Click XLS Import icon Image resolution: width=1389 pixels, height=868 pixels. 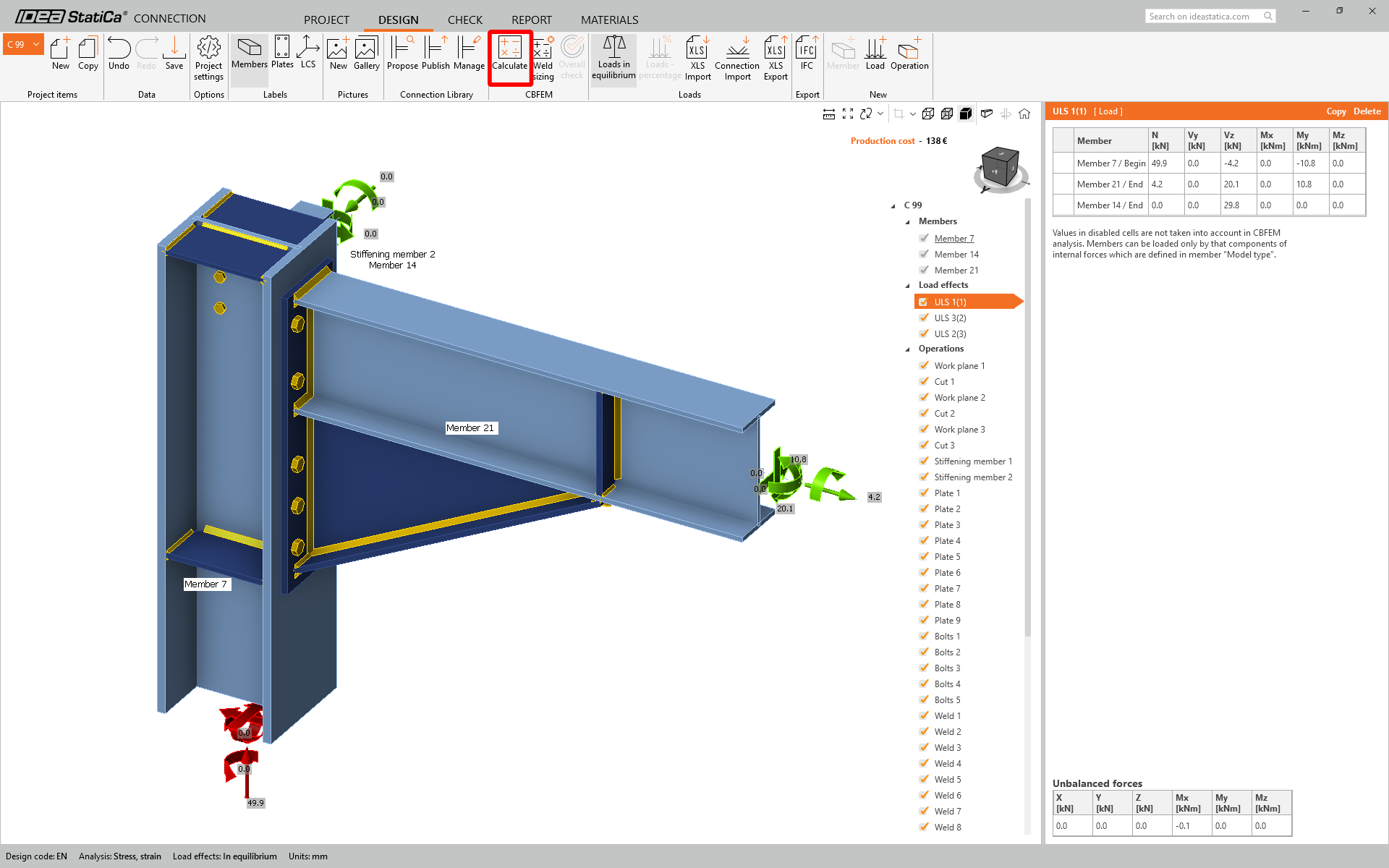pyautogui.click(x=697, y=56)
